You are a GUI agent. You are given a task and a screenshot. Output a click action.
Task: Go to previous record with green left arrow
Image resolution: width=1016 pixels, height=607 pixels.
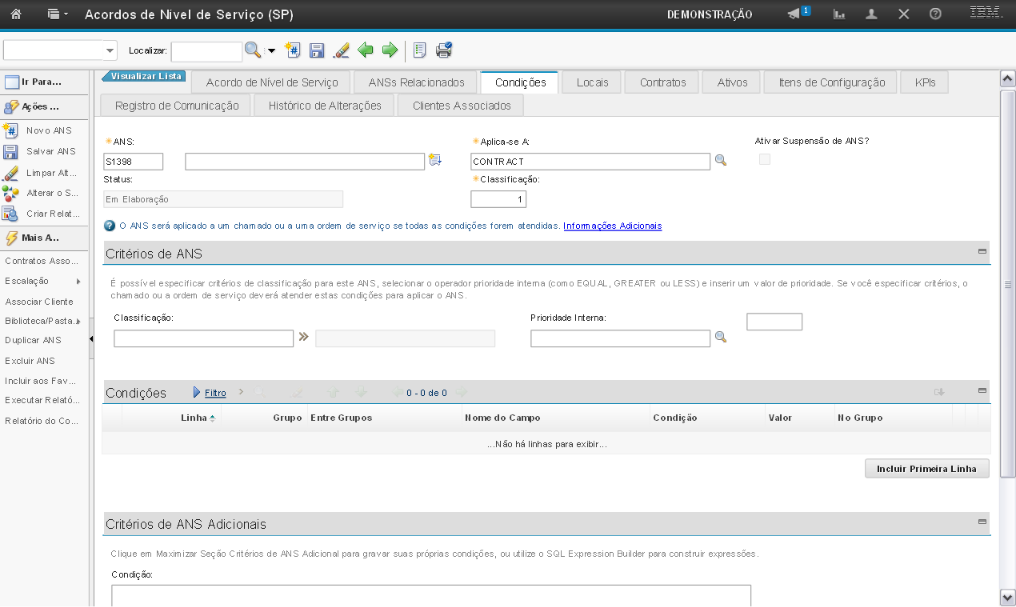coord(366,50)
